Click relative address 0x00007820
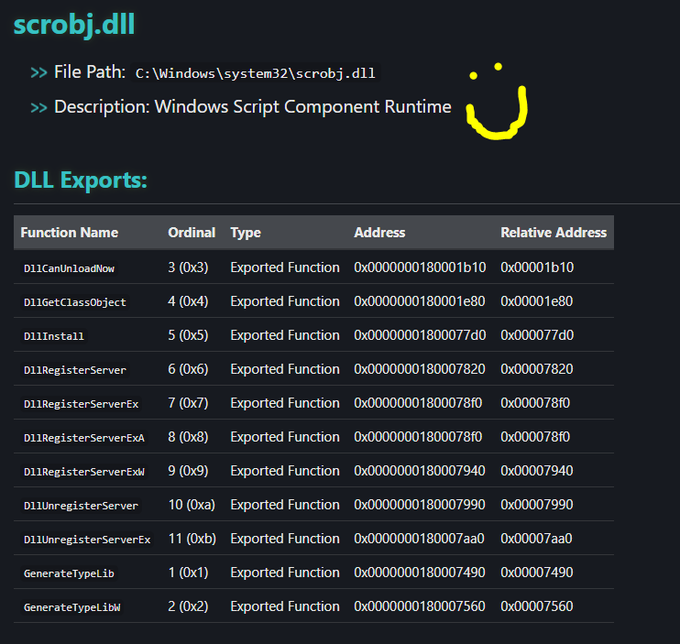The image size is (680, 644). tap(537, 369)
